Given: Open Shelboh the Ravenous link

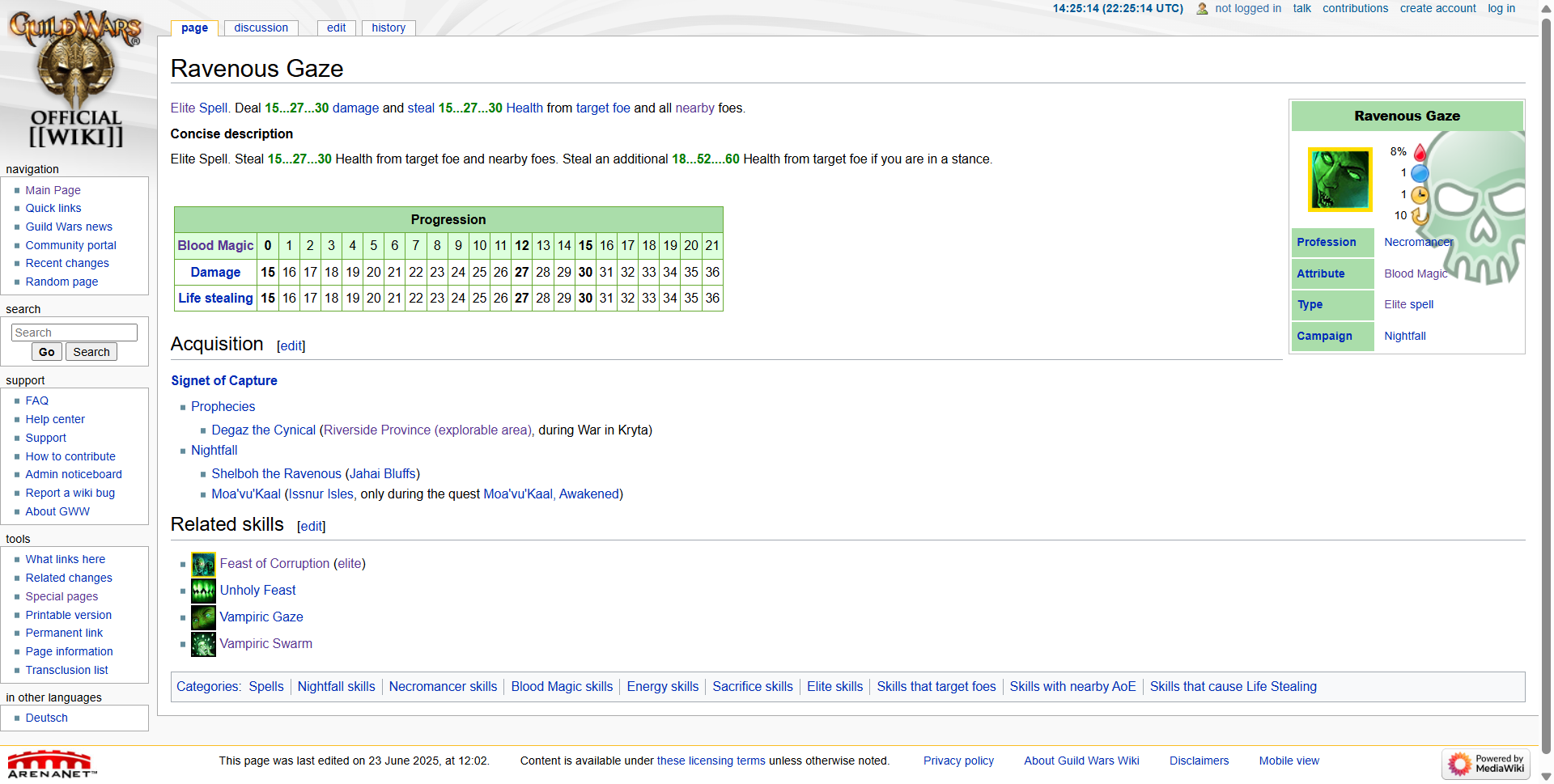Looking at the screenshot, I should click(x=277, y=474).
